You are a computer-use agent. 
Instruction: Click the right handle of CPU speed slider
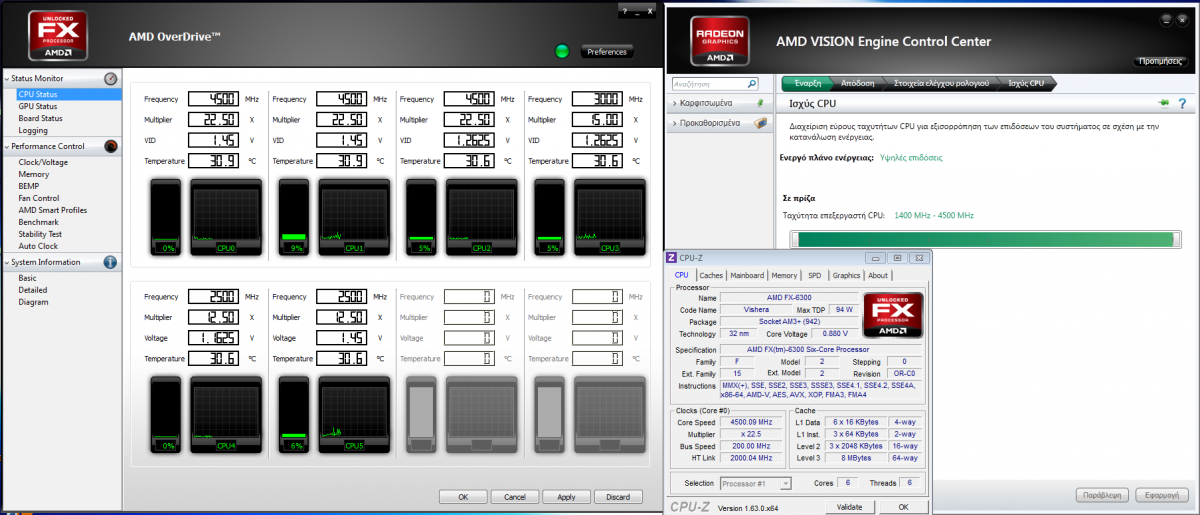click(1175, 239)
